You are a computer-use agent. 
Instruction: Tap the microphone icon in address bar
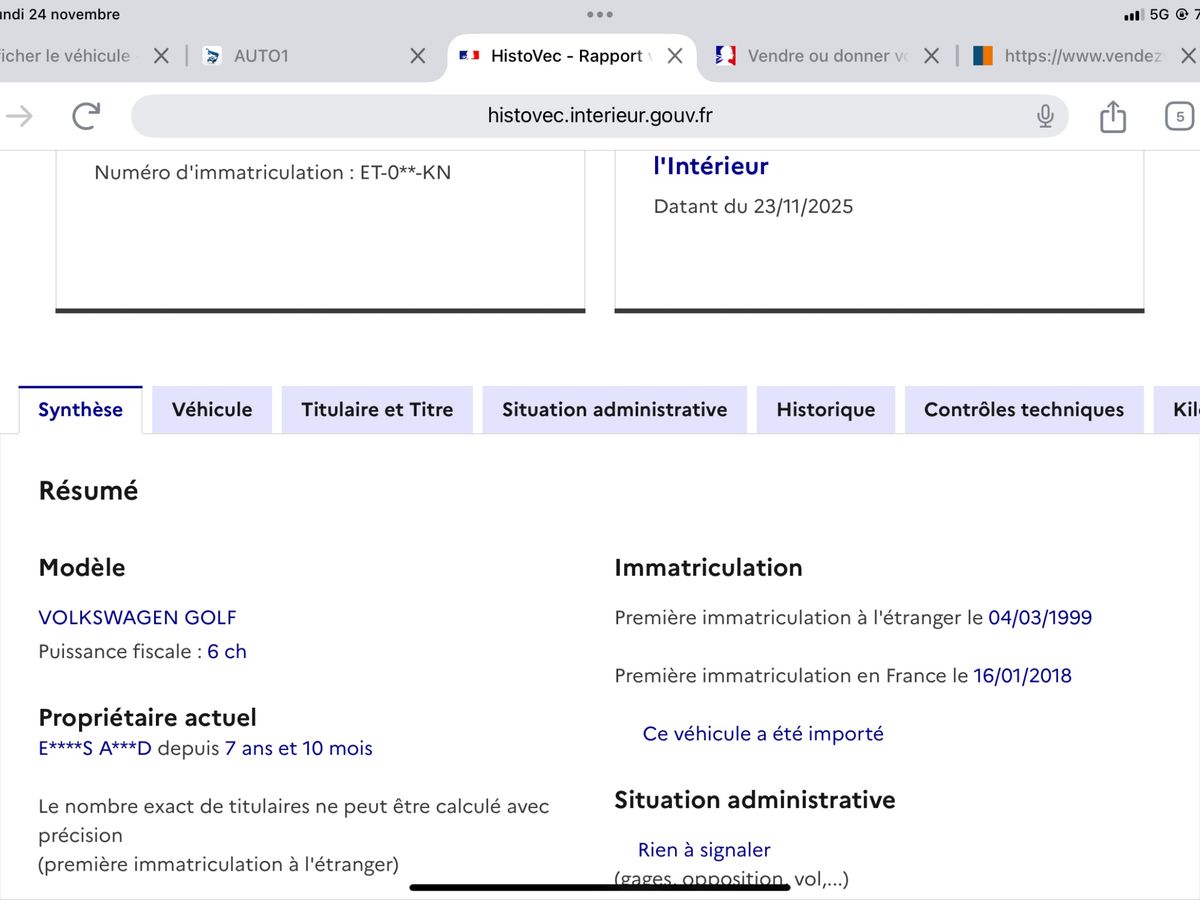(x=1045, y=116)
